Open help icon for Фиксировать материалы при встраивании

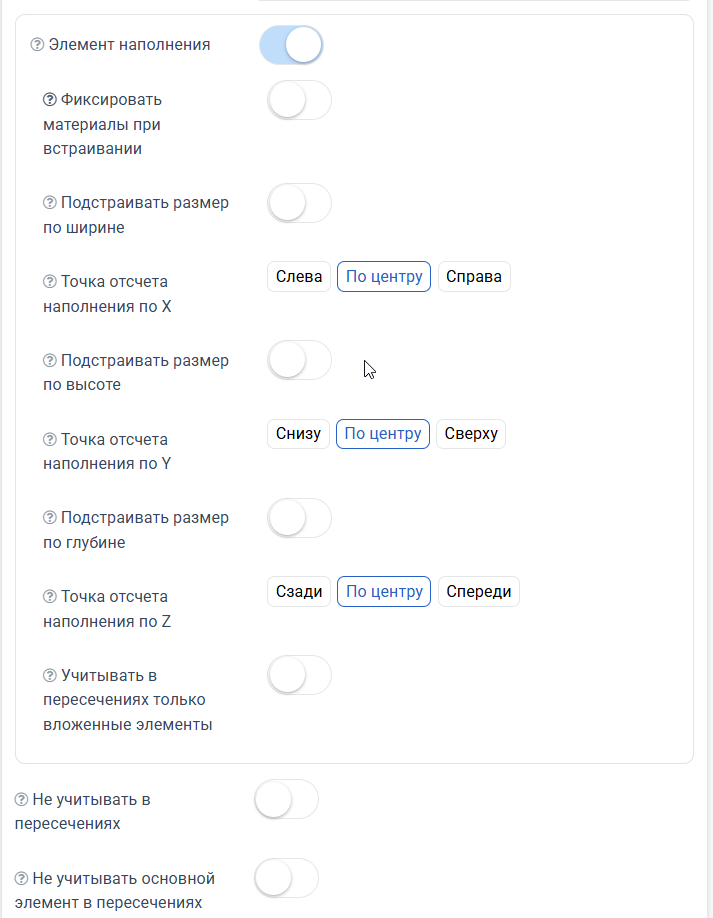pyautogui.click(x=50, y=100)
